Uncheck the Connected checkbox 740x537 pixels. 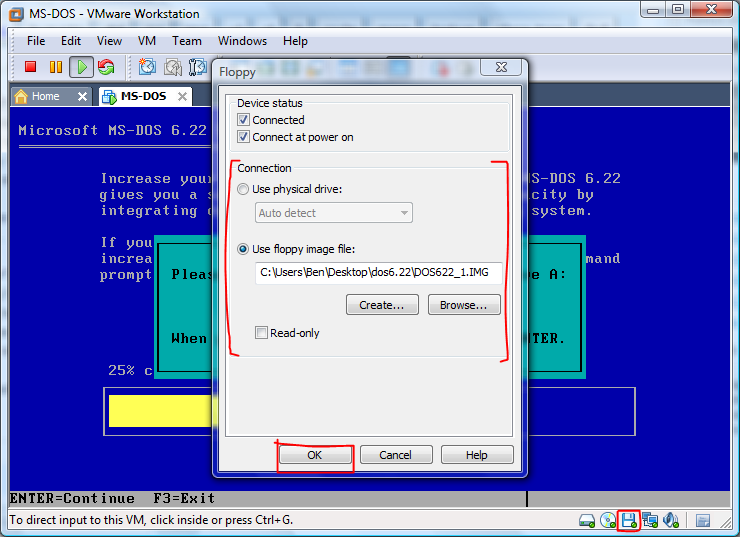[x=243, y=120]
